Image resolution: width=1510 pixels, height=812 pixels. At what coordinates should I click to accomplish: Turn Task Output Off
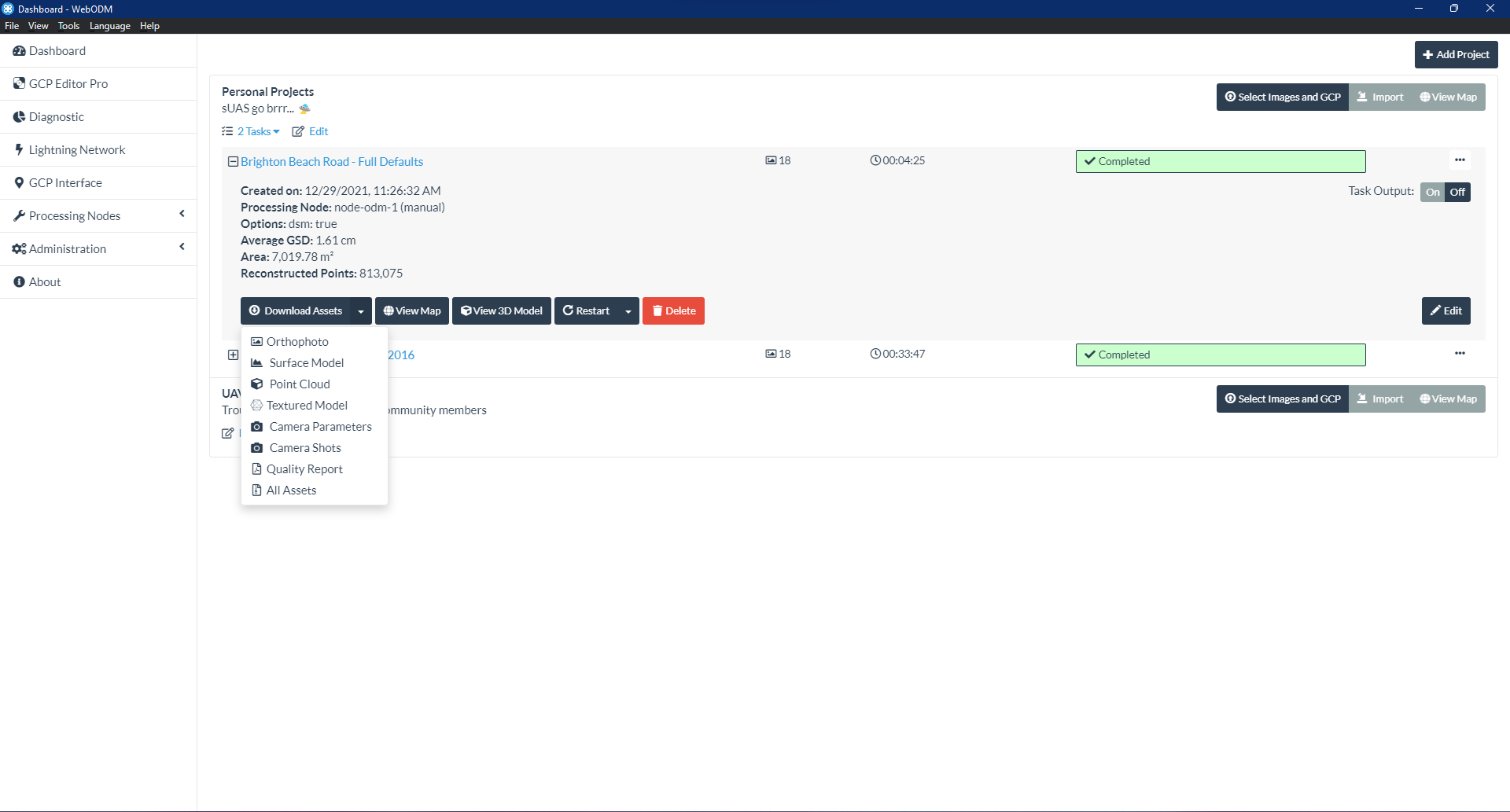(x=1457, y=192)
